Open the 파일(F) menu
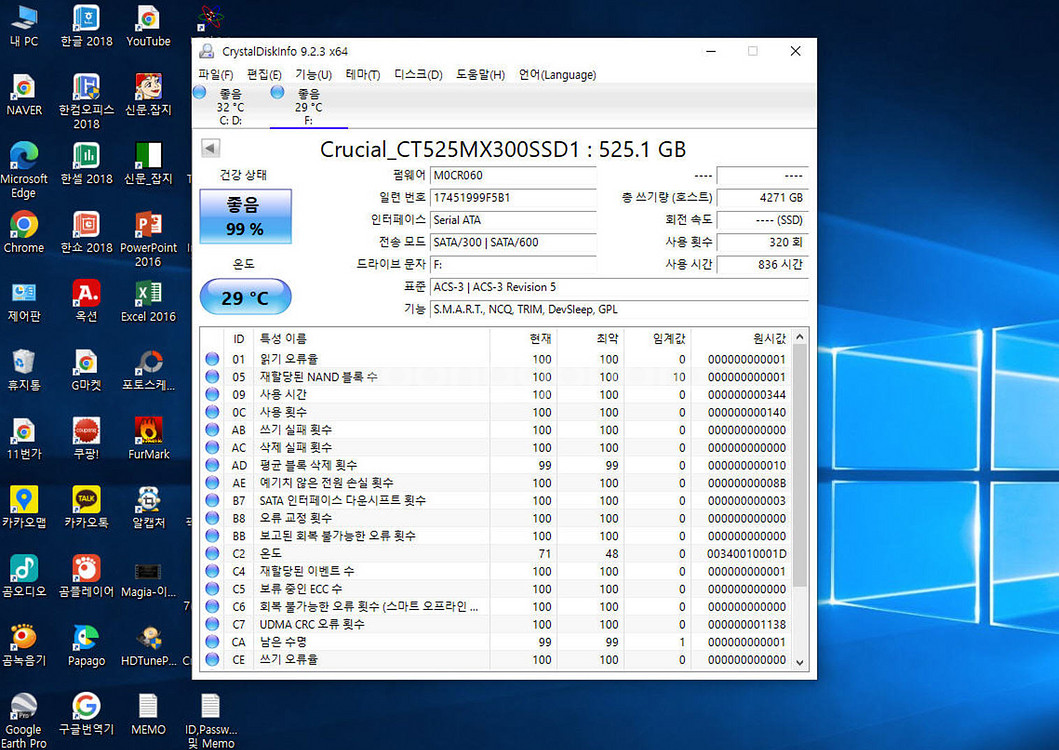Image resolution: width=1059 pixels, height=750 pixels. 215,74
